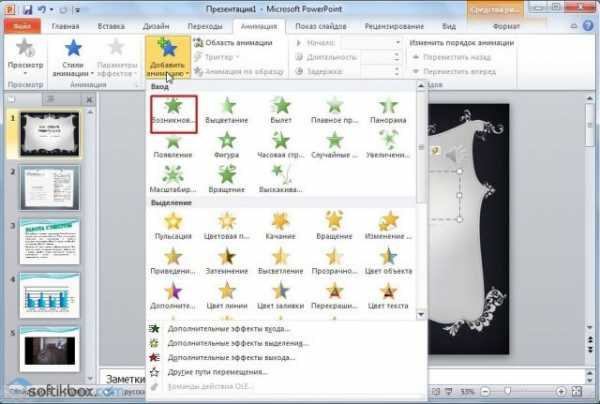Screen dimensions: 600x404
Task: Select the Случайные полосы entrance effect
Action: point(334,146)
